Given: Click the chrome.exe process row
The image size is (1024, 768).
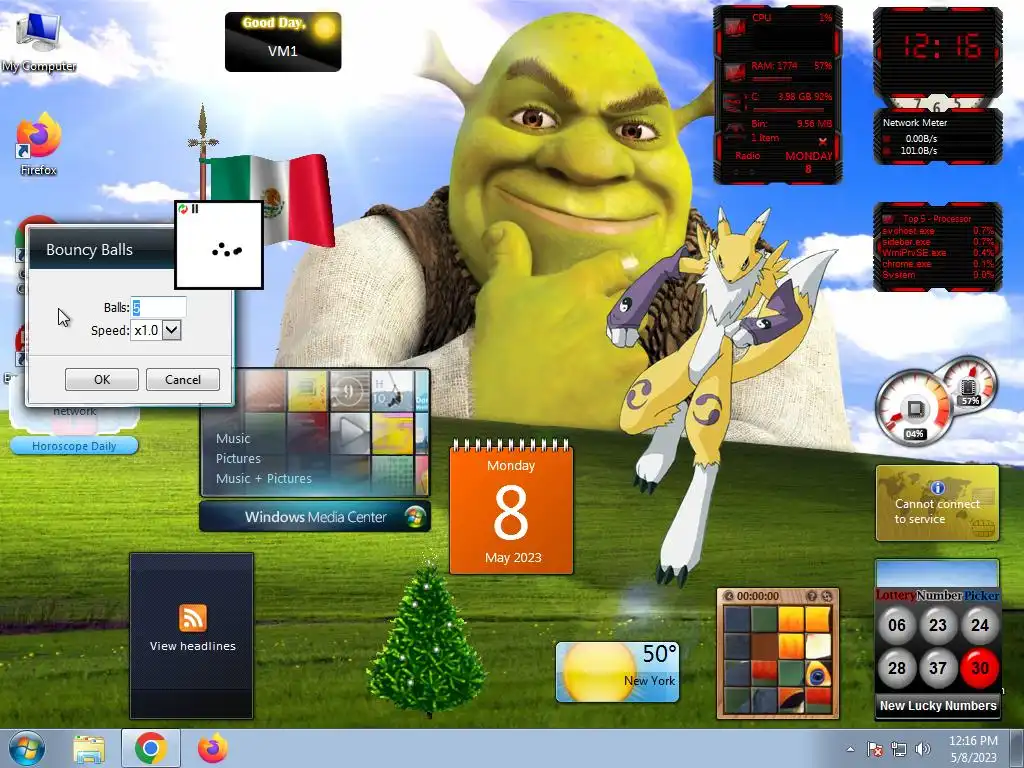Looking at the screenshot, I should pos(938,264).
